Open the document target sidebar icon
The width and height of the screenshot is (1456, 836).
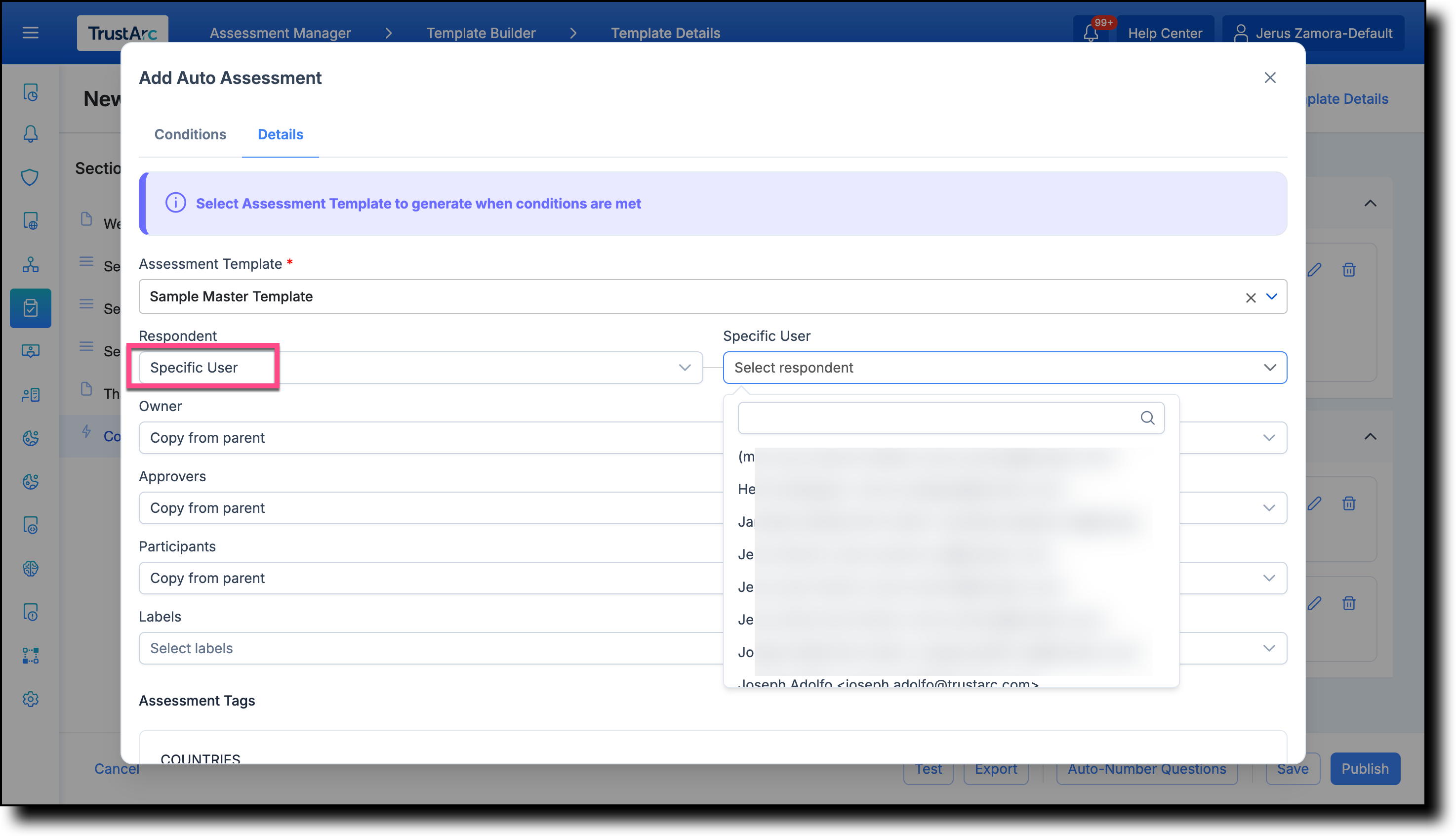point(31,525)
